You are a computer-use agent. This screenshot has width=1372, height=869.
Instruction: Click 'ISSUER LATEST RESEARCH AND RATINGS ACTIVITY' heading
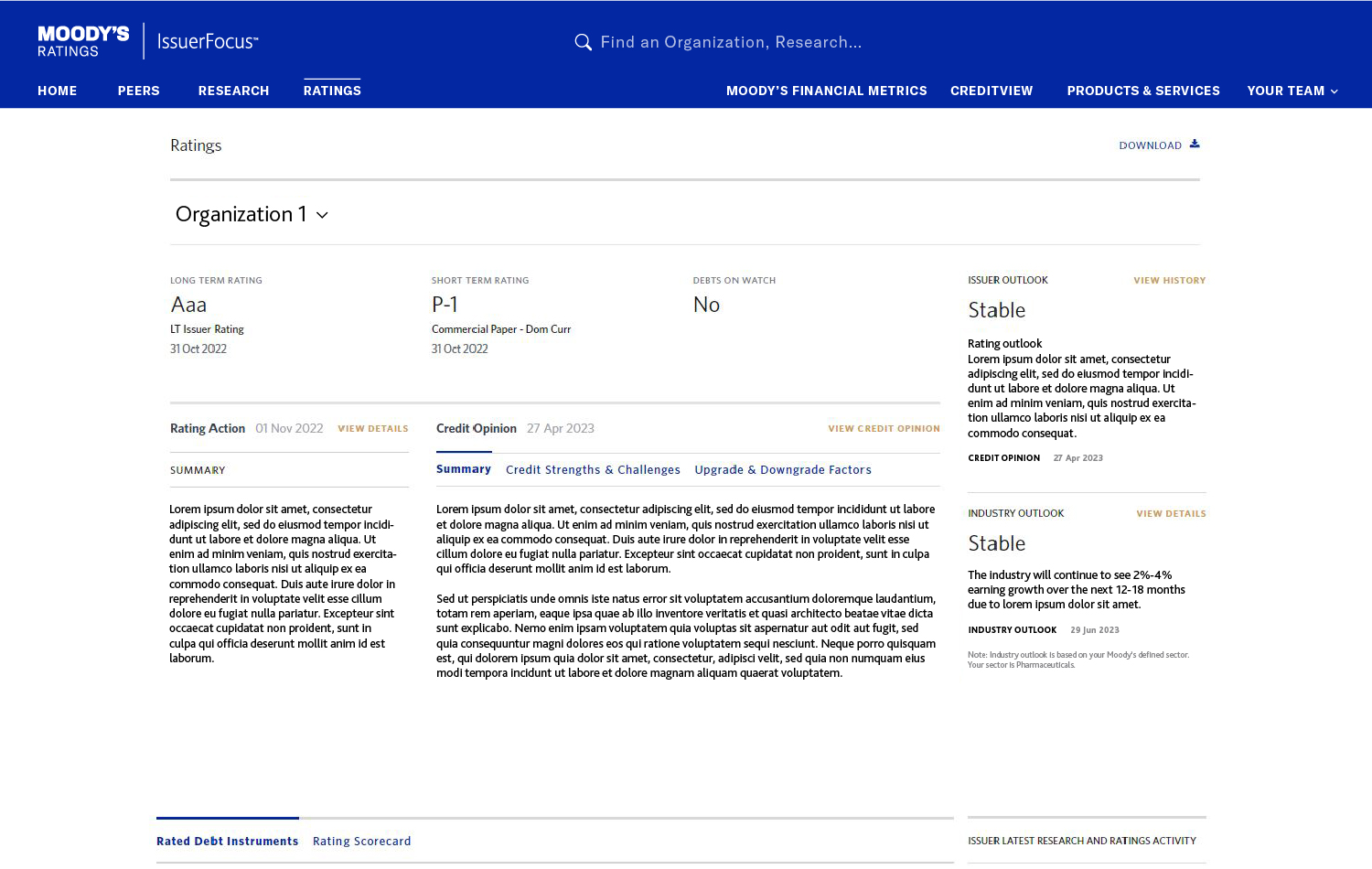1082,841
